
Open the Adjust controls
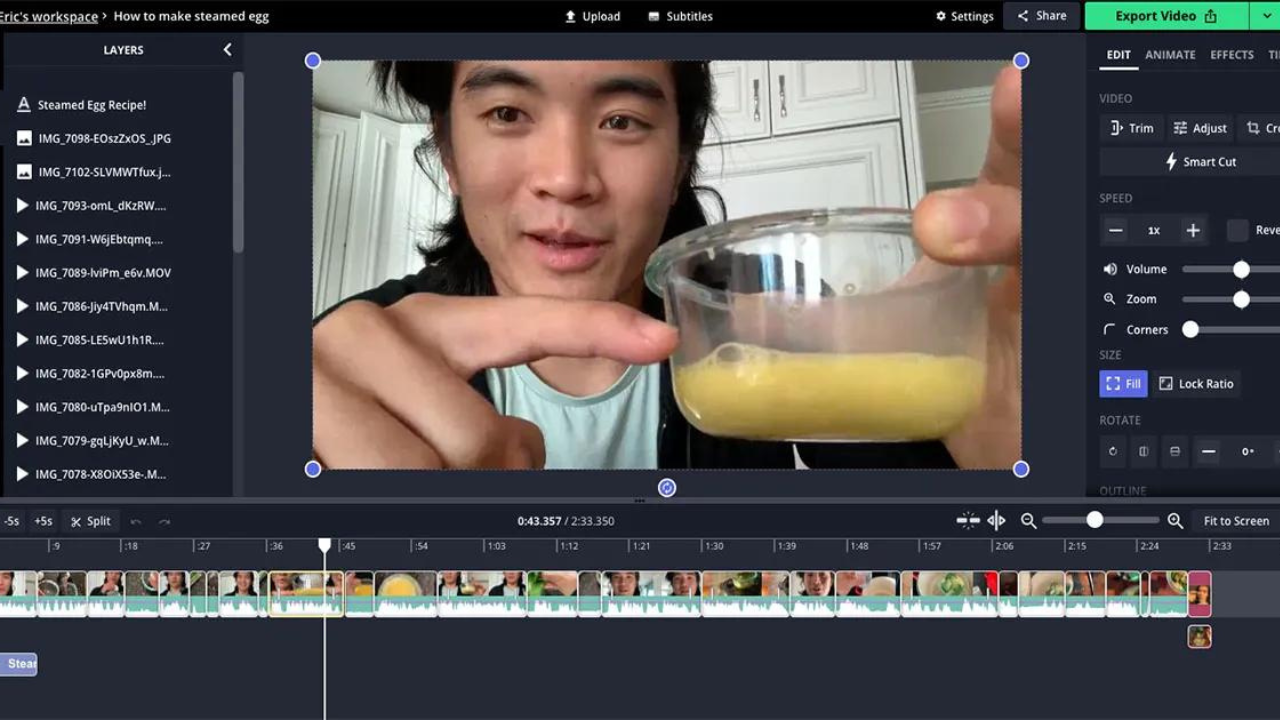1200,127
